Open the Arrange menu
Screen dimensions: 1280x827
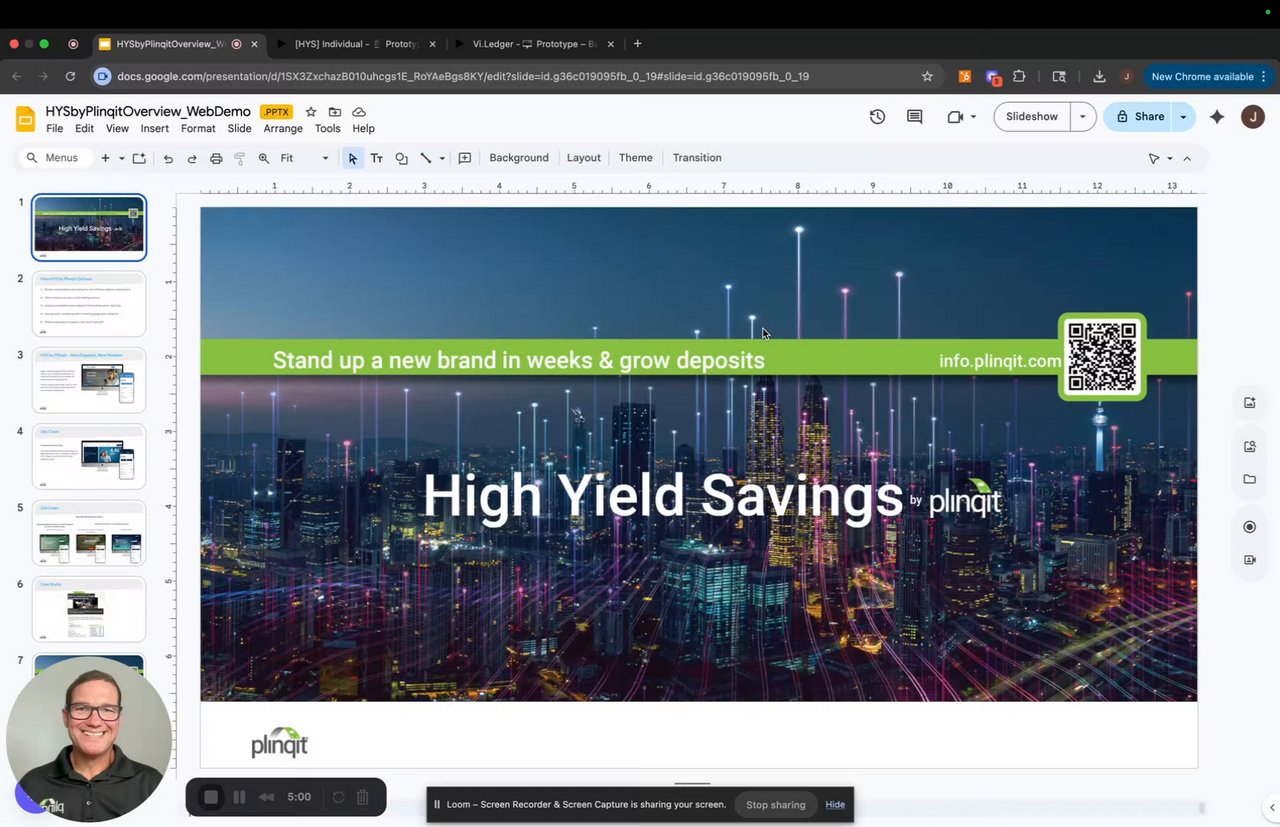(283, 129)
